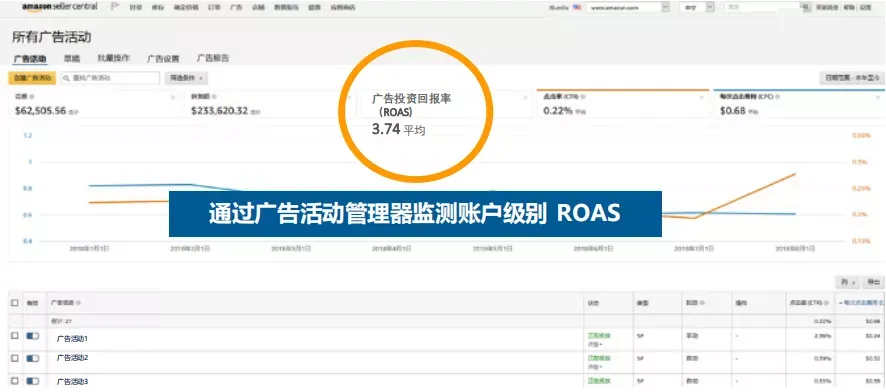Open the 列 columns dropdown
Image resolution: width=886 pixels, height=392 pixels.
click(848, 282)
